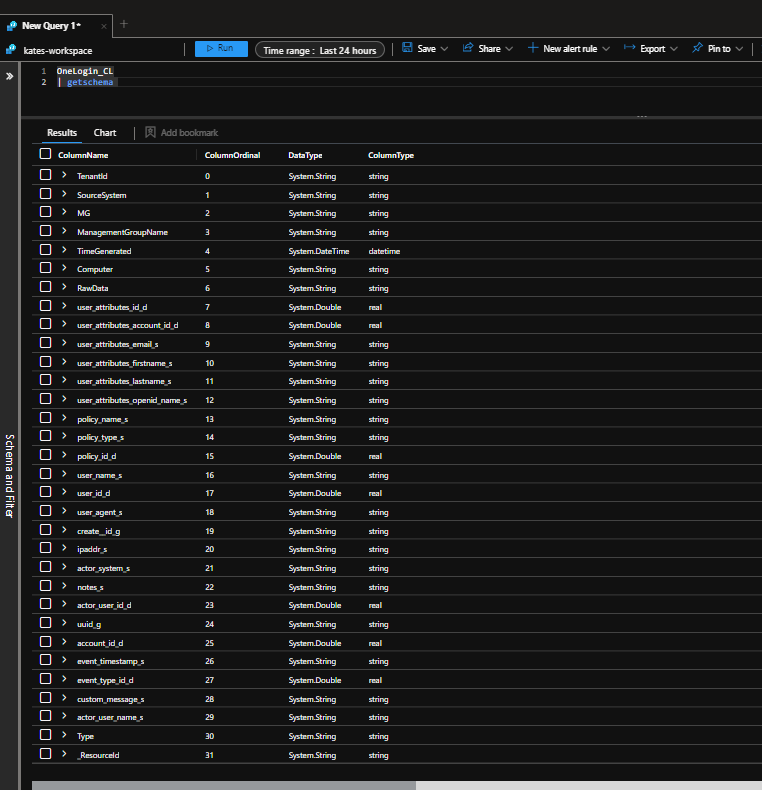Open the Export dropdown chevron
The width and height of the screenshot is (762, 790).
click(x=674, y=49)
